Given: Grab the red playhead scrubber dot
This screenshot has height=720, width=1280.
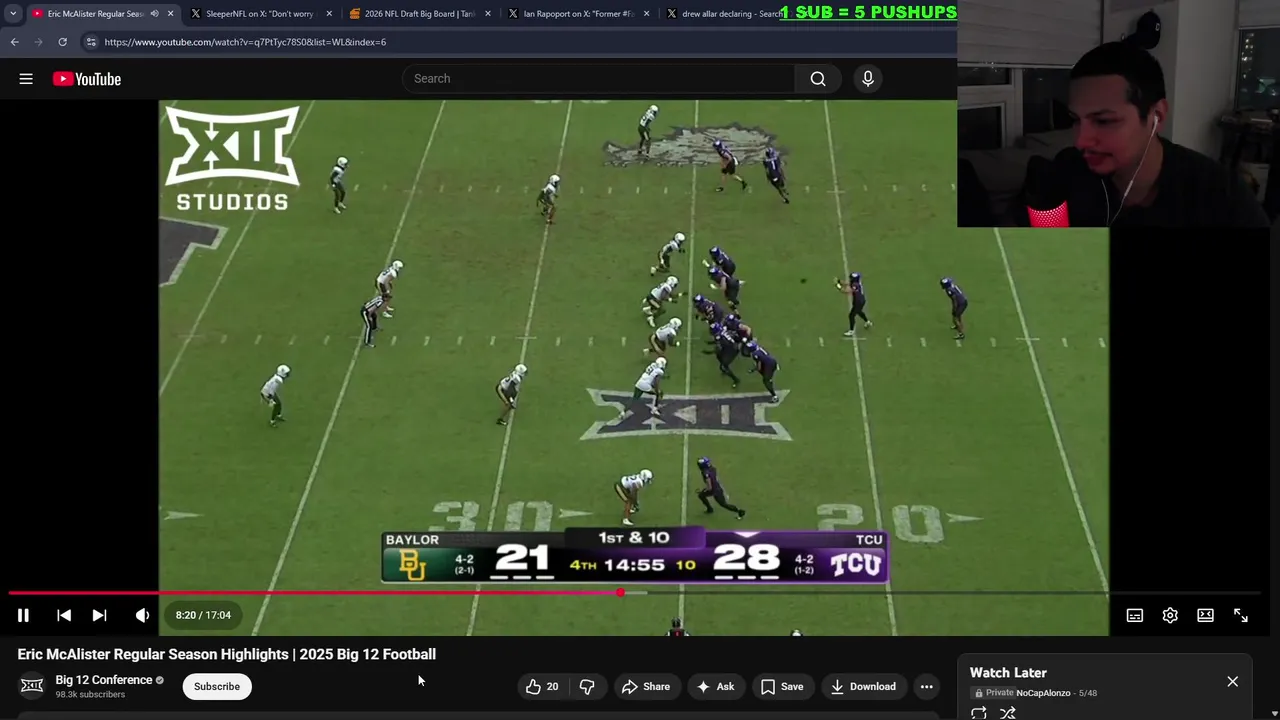Looking at the screenshot, I should (621, 593).
